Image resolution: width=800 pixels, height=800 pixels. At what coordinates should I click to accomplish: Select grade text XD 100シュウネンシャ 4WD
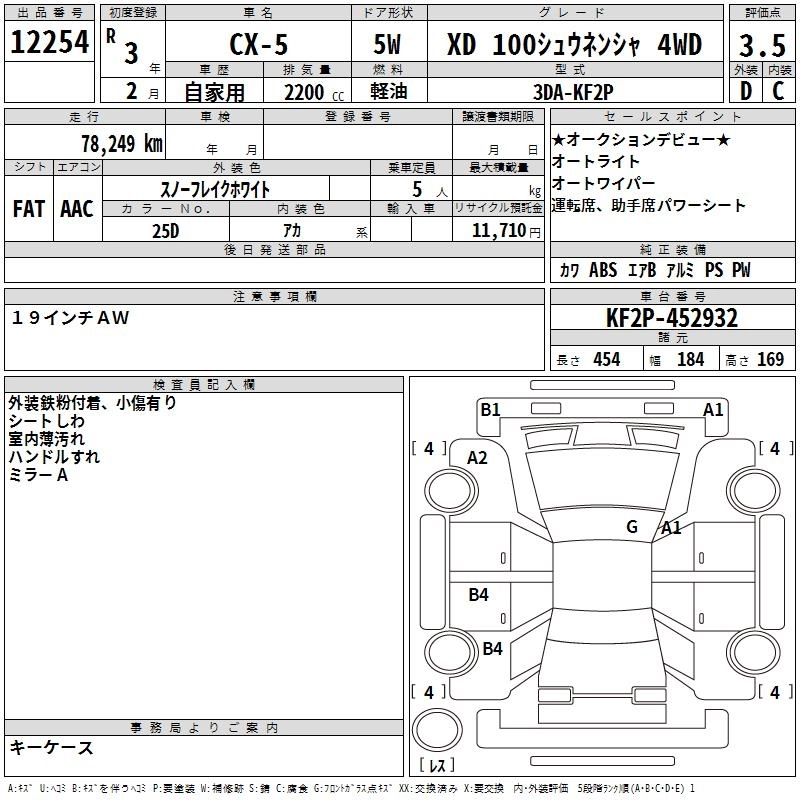click(x=574, y=44)
